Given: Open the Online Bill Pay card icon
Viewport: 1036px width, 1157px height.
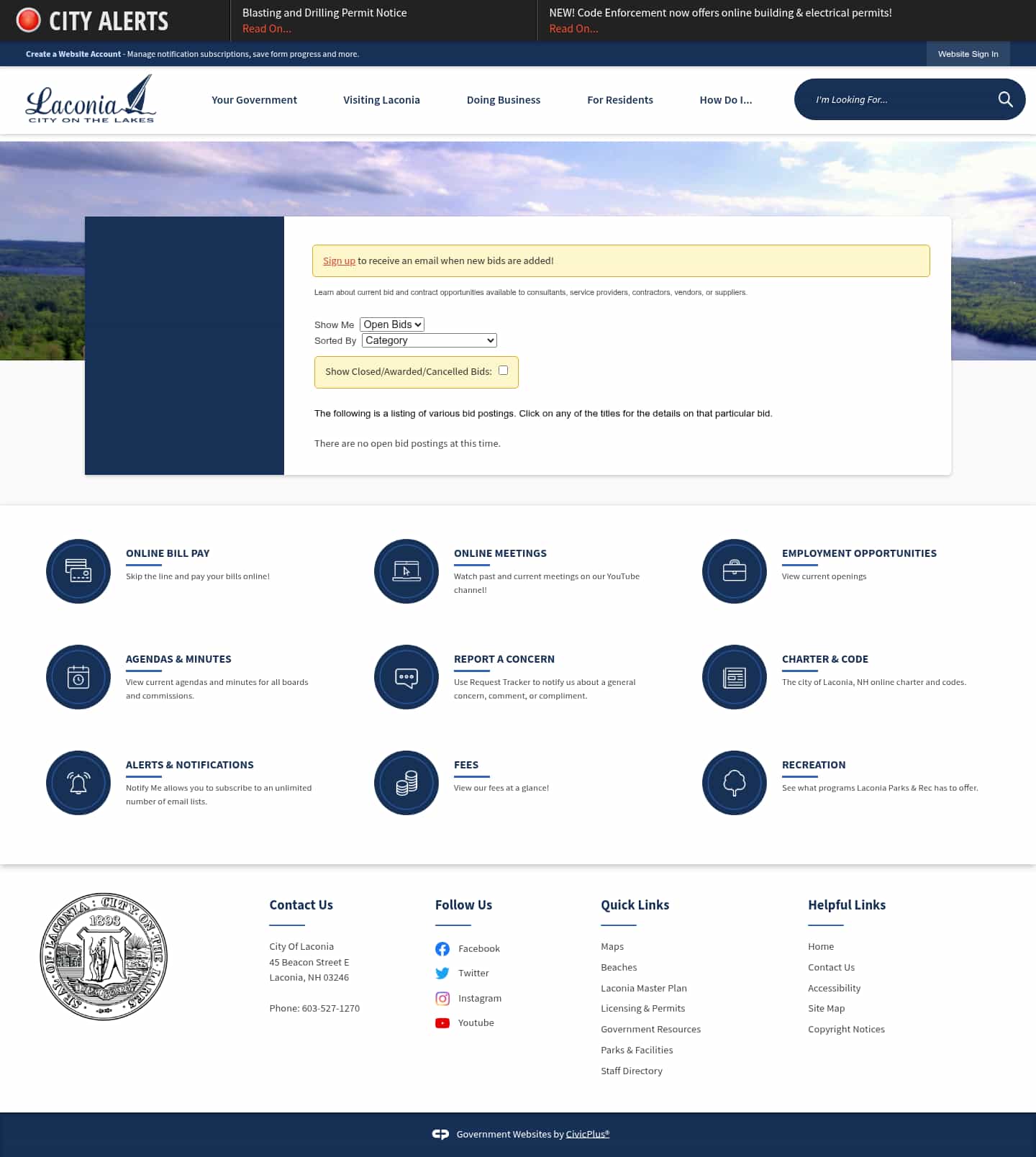Looking at the screenshot, I should (x=78, y=571).
